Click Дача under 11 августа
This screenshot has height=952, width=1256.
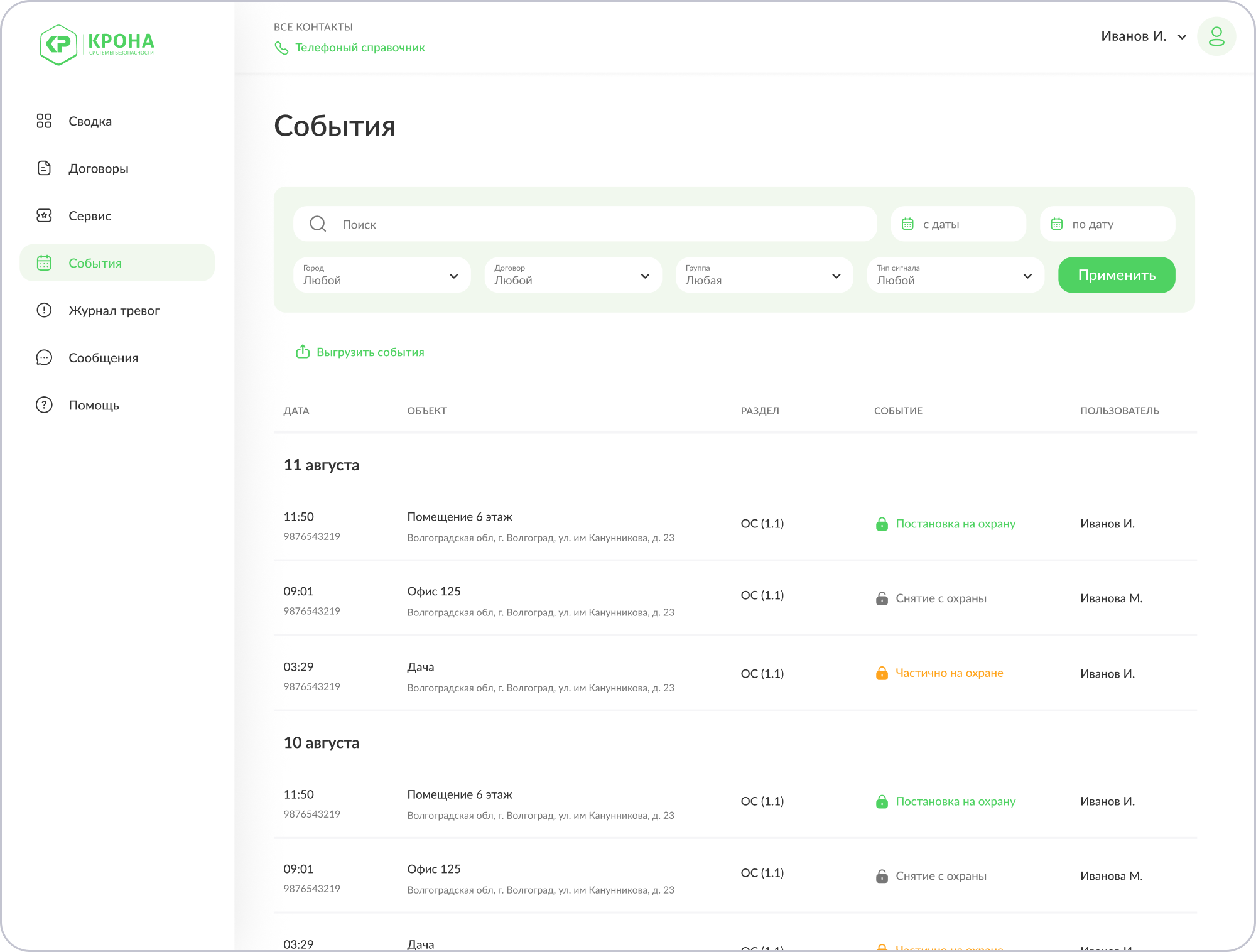pyautogui.click(x=421, y=667)
